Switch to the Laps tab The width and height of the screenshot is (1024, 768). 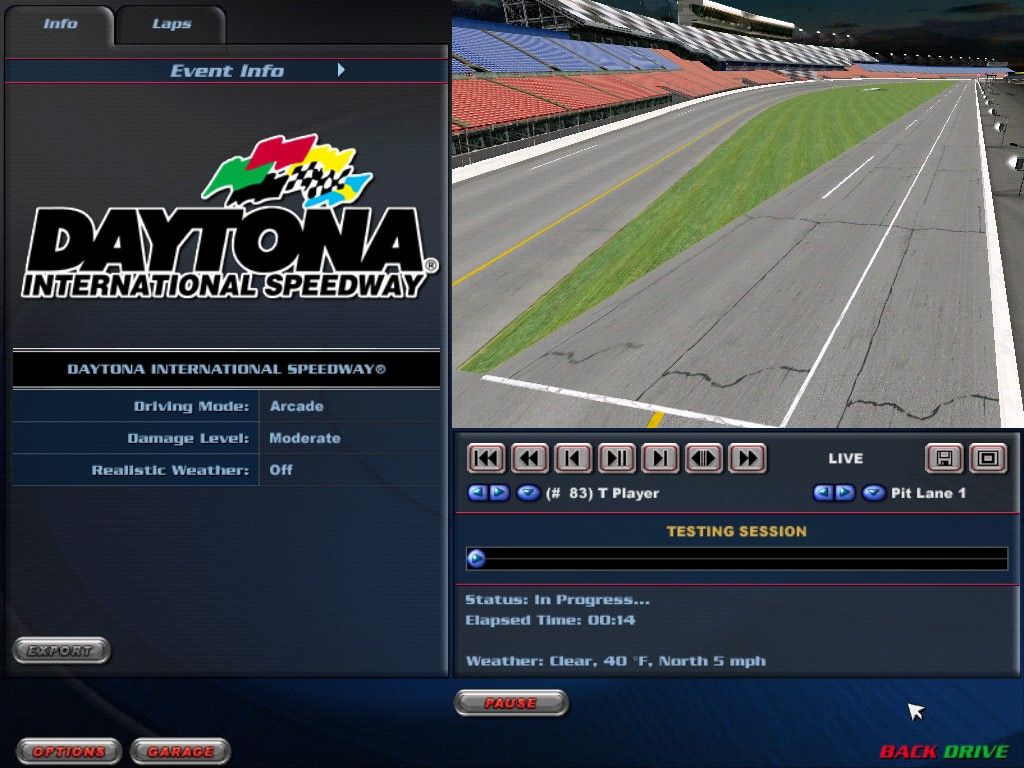pos(171,23)
